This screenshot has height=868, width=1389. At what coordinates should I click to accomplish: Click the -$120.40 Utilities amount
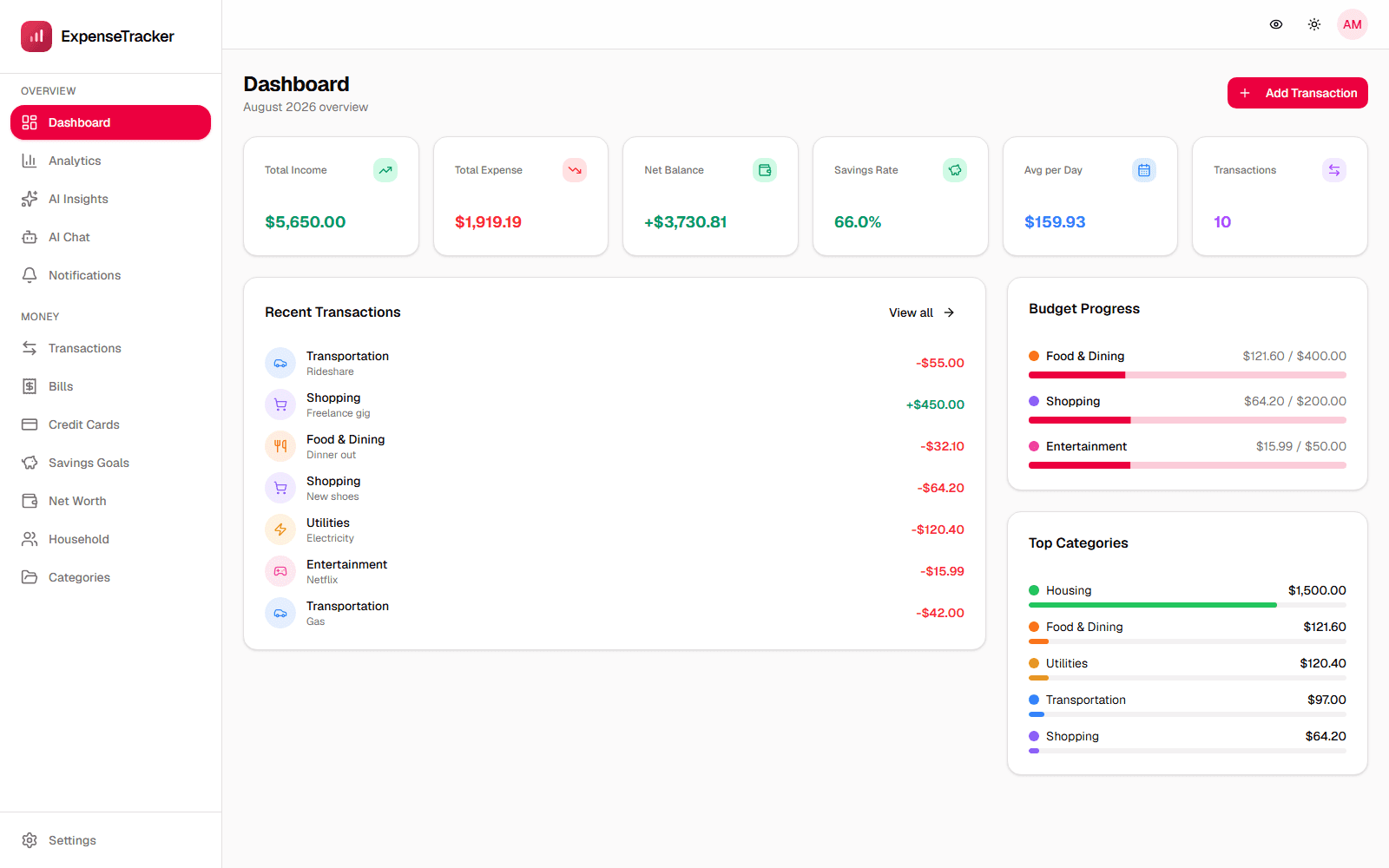click(x=938, y=529)
